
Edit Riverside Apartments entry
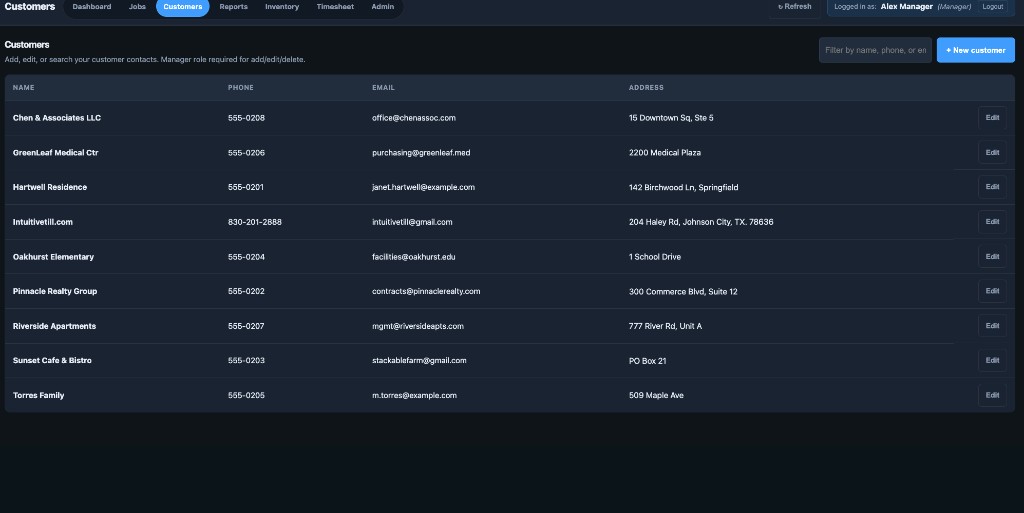pyautogui.click(x=992, y=326)
